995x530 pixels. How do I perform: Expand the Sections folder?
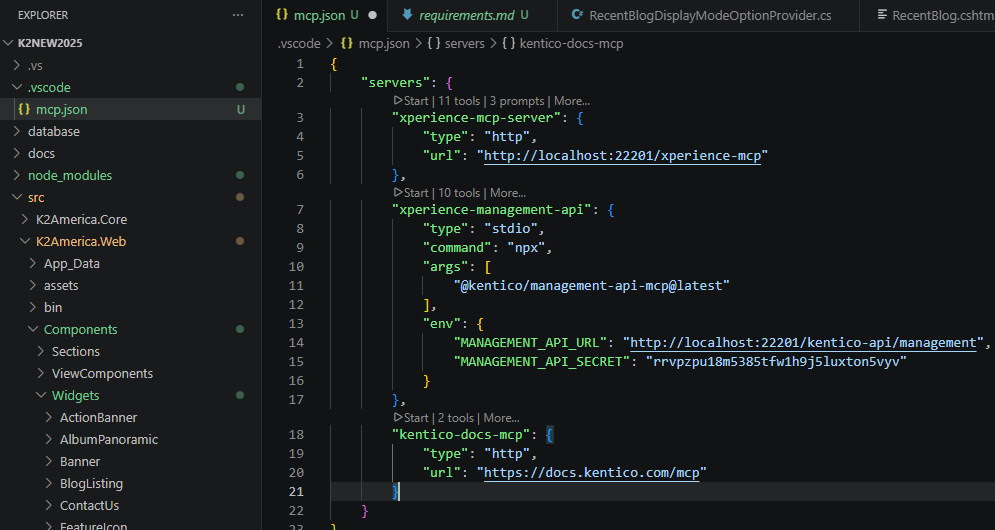(x=41, y=351)
